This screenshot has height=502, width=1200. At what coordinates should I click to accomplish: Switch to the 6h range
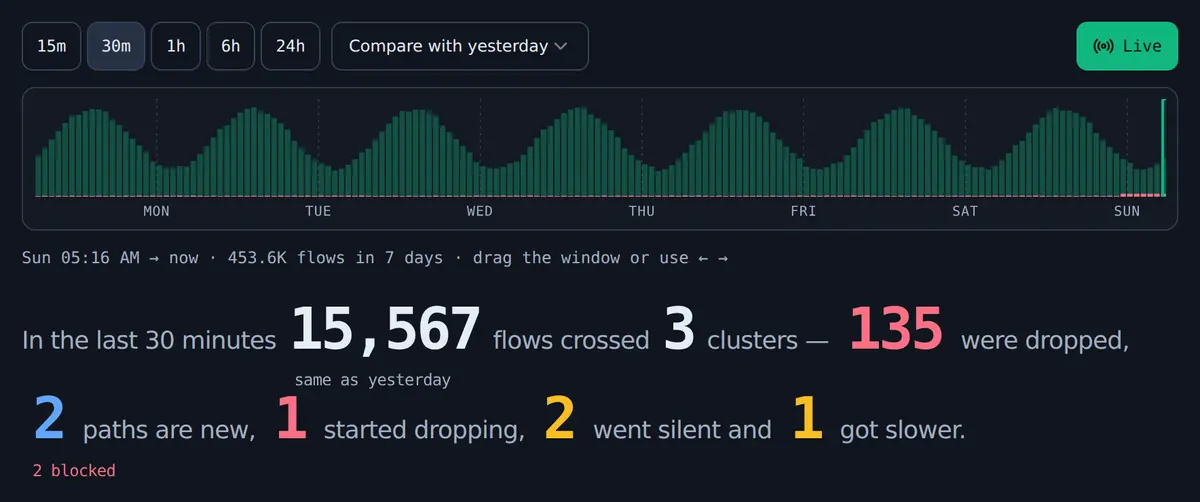point(231,46)
